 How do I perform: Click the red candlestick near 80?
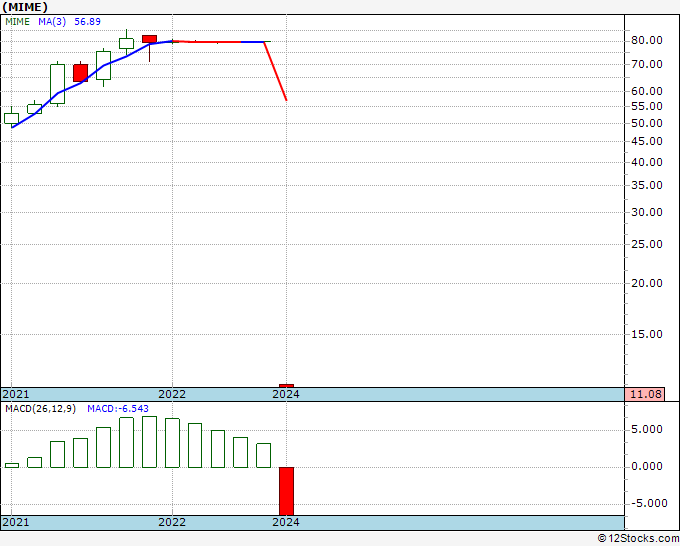(x=149, y=39)
